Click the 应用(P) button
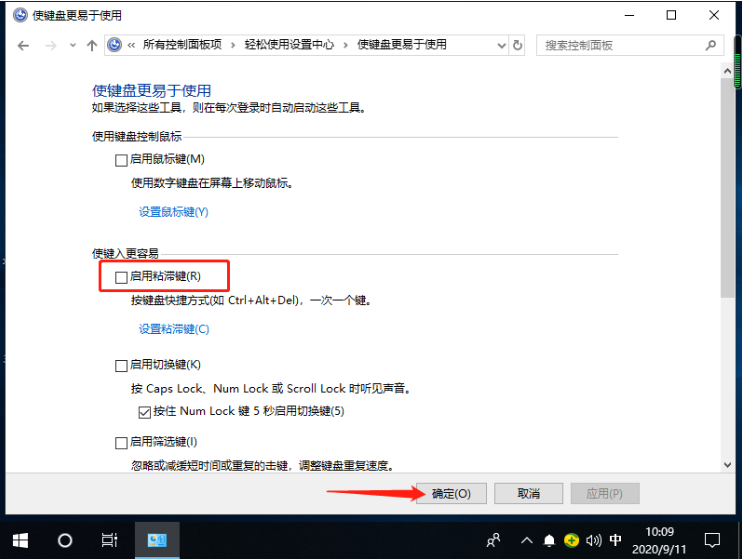Screen dimensions: 742x560 [x=605, y=494]
